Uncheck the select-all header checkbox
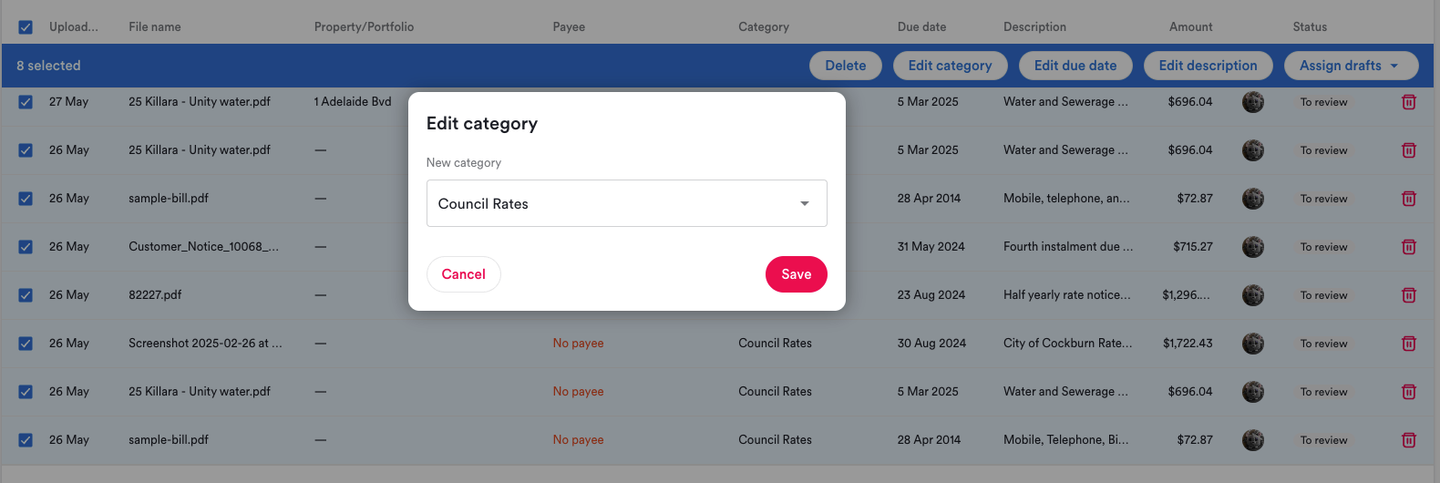The height and width of the screenshot is (483, 1440). (26, 27)
